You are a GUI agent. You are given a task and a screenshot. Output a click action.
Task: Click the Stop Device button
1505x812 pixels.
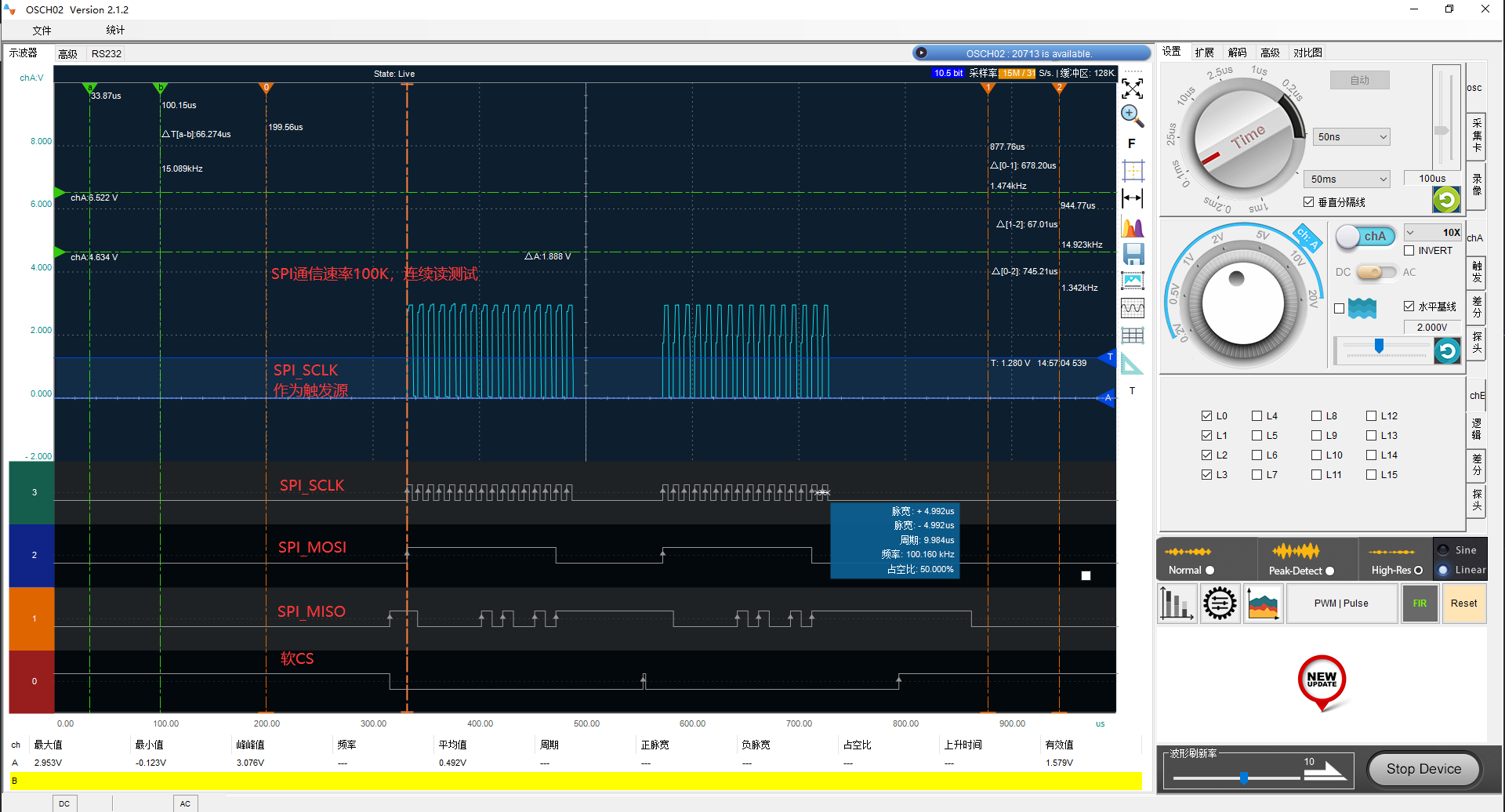pyautogui.click(x=1423, y=769)
